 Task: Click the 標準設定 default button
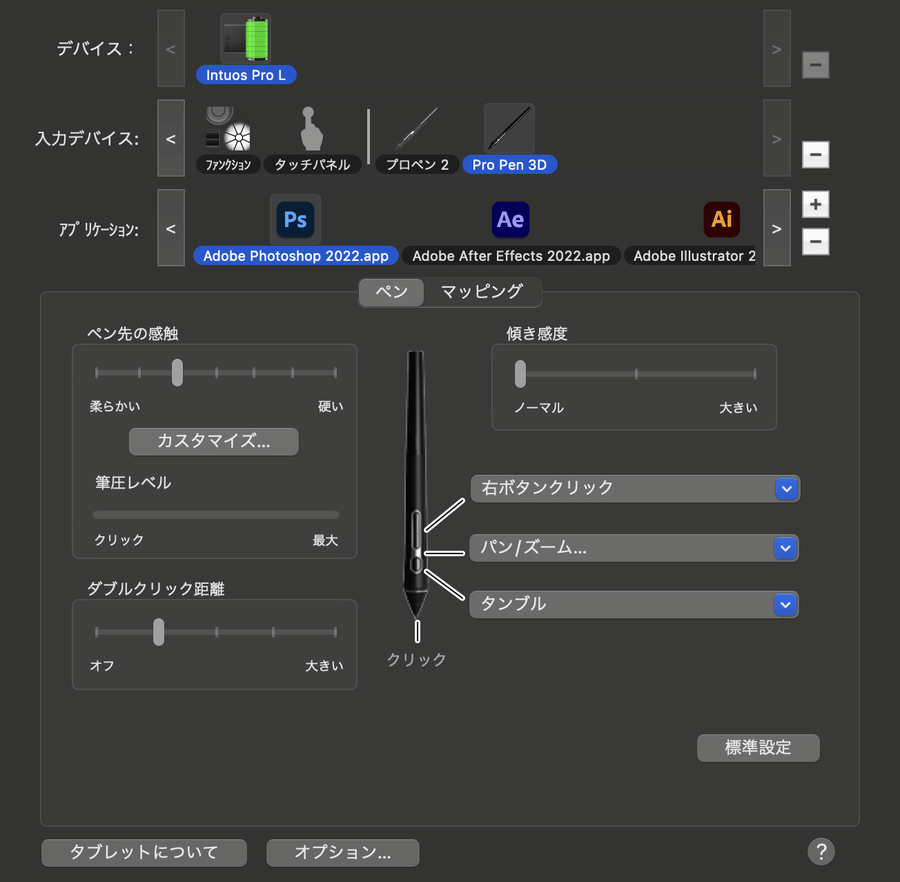[758, 748]
